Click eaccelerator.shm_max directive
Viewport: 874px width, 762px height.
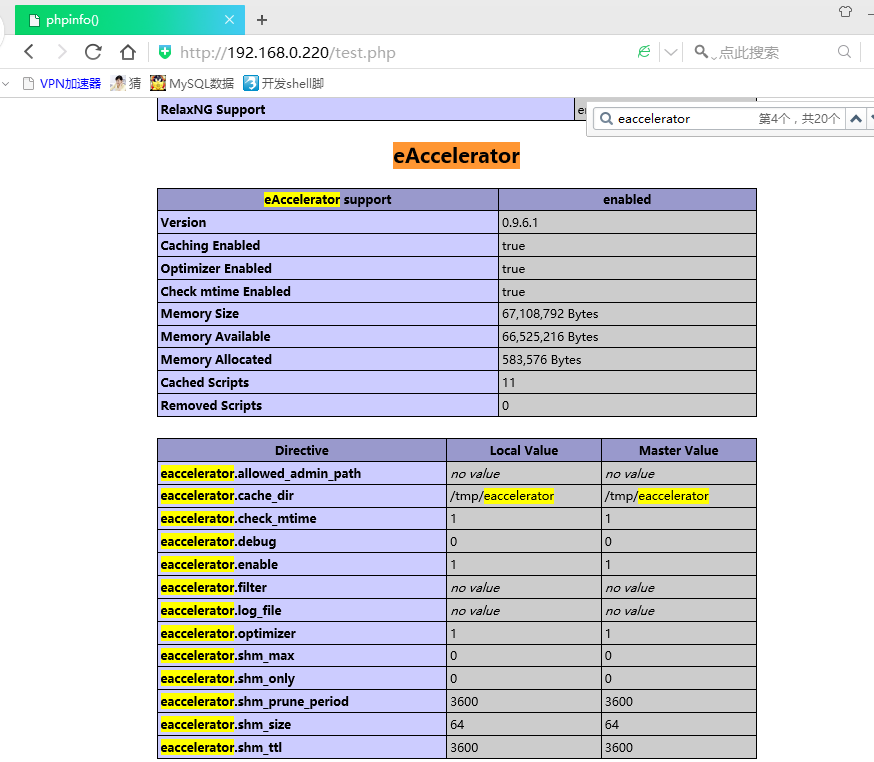coord(227,656)
